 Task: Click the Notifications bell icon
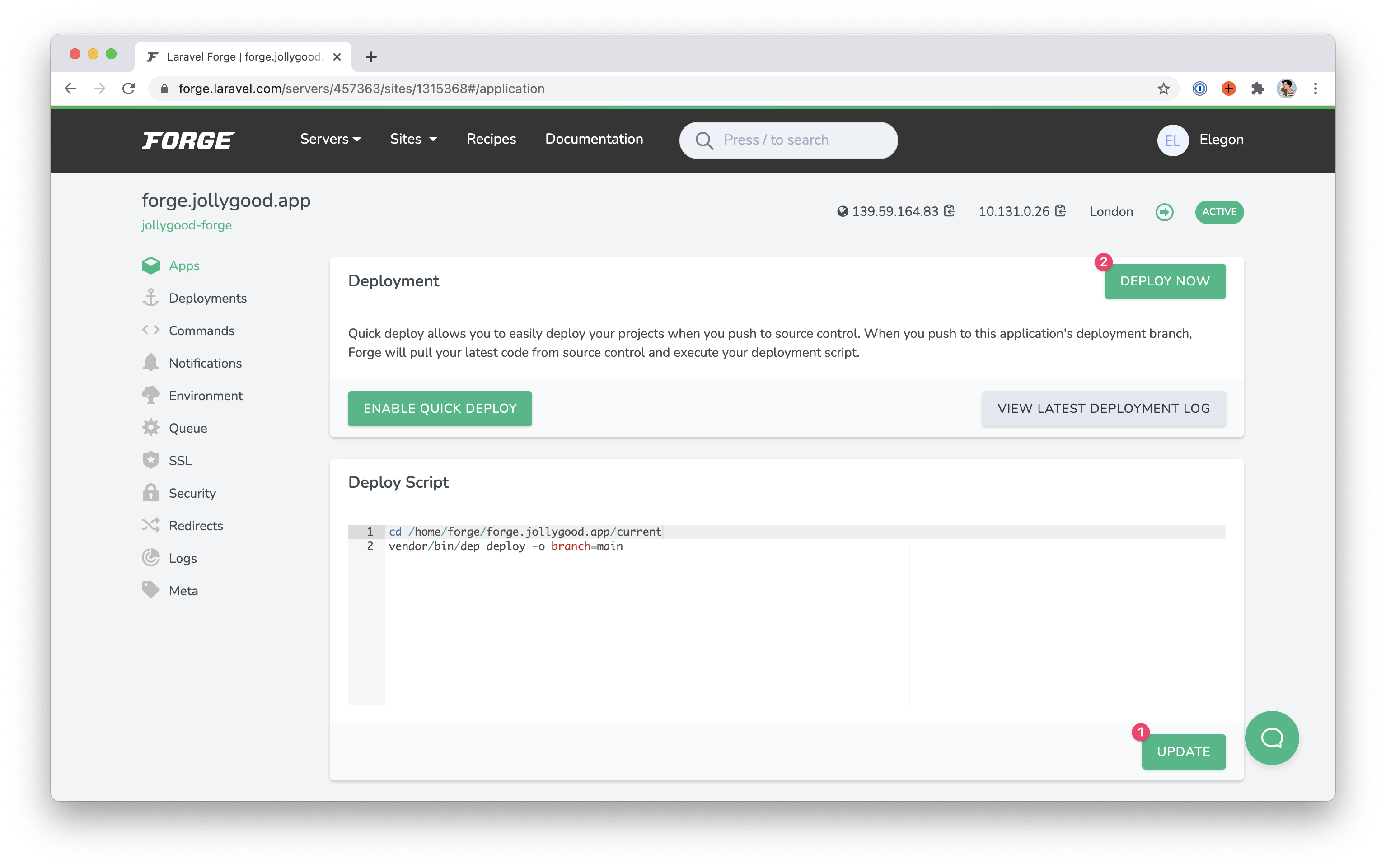[150, 363]
